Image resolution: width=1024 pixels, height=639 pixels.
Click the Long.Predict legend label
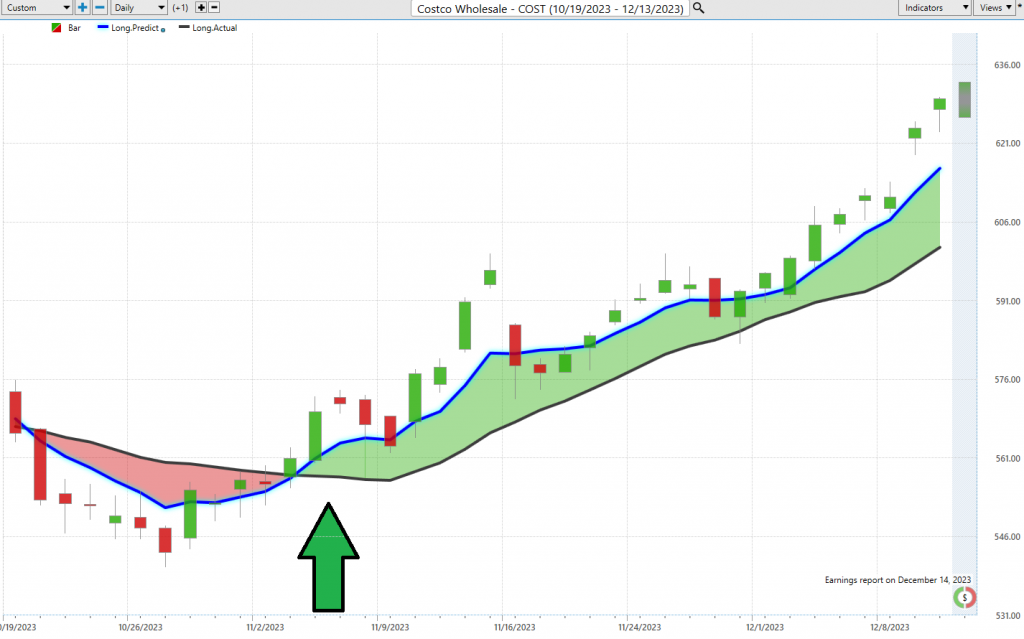coord(135,28)
